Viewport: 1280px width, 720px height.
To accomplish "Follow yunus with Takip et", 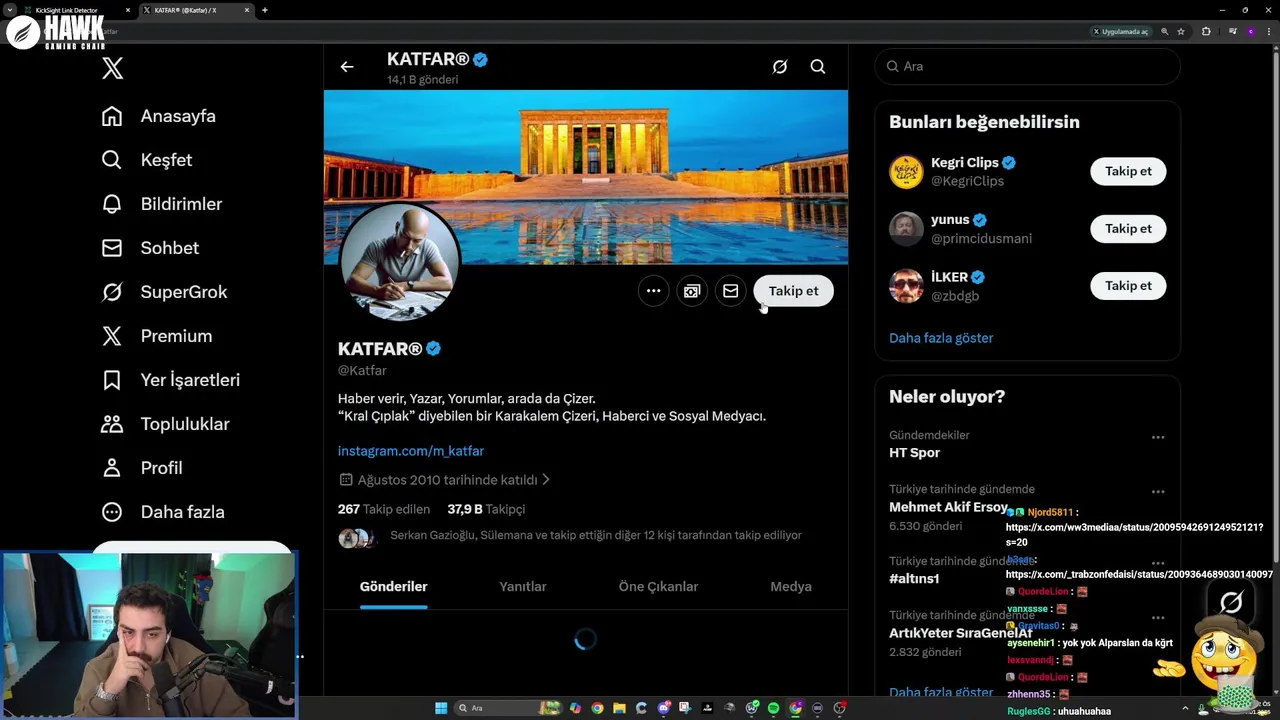I will click(1128, 229).
